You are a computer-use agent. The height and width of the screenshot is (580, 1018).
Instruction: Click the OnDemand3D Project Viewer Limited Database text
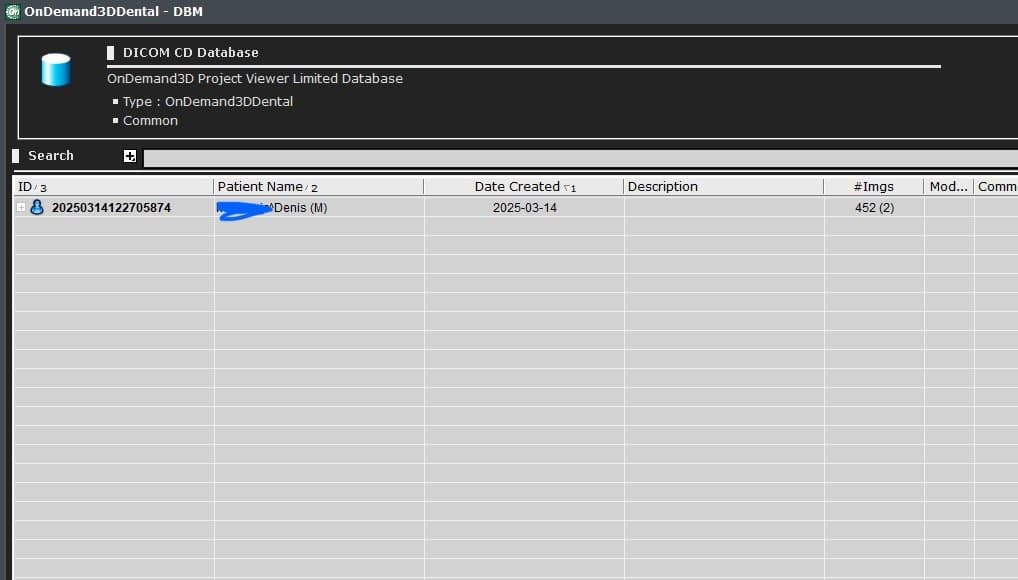pos(255,79)
